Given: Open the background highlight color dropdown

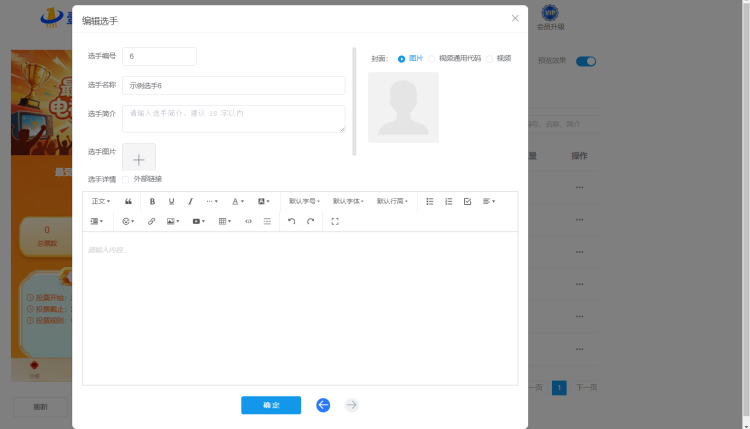Looking at the screenshot, I should tap(264, 201).
